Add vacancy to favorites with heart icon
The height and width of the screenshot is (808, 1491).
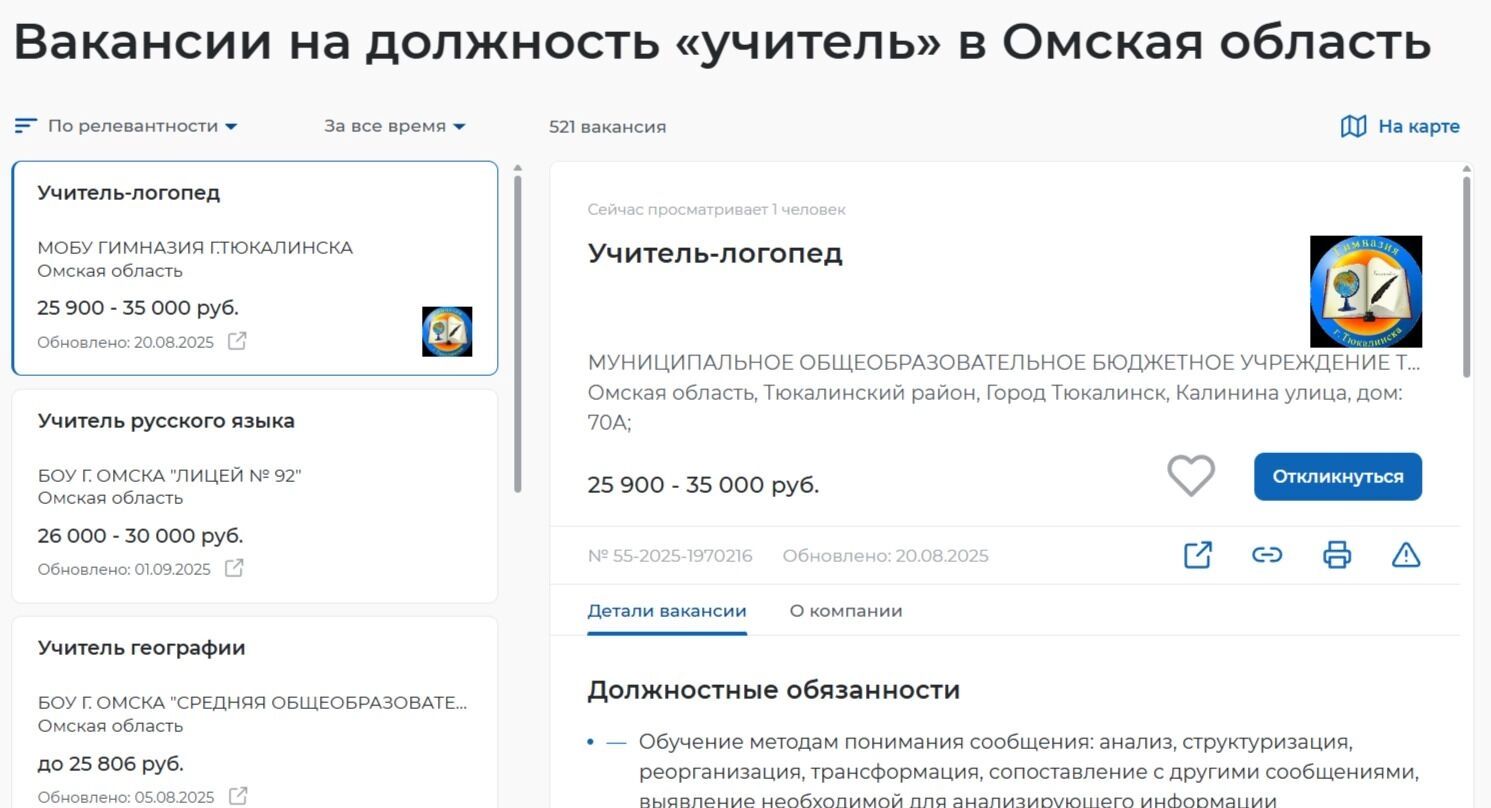tap(1191, 476)
